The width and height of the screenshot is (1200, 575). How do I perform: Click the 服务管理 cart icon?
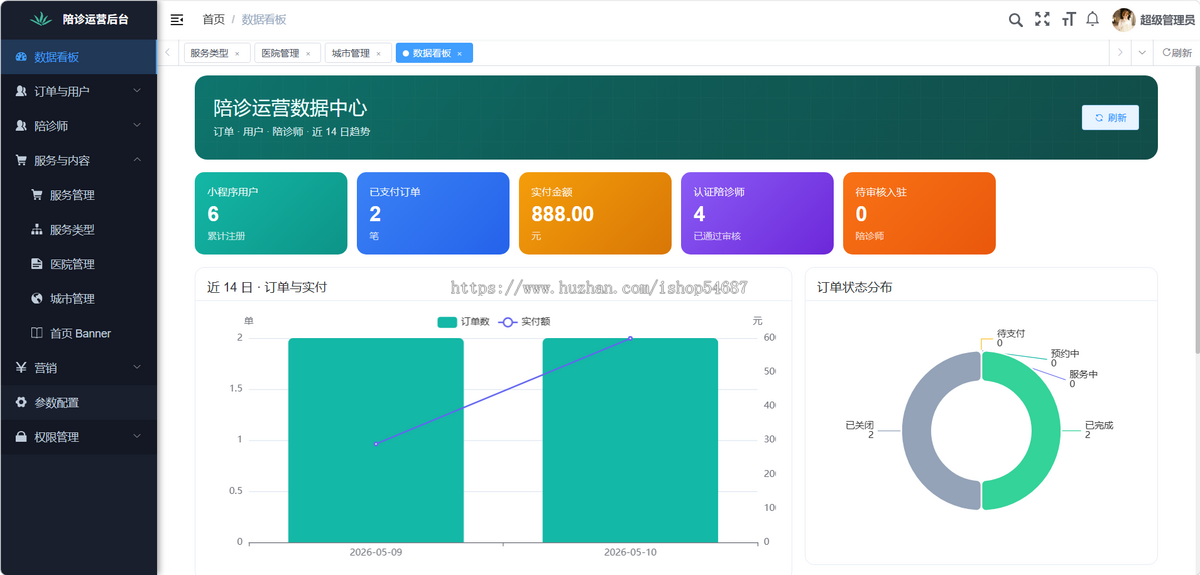(37, 195)
